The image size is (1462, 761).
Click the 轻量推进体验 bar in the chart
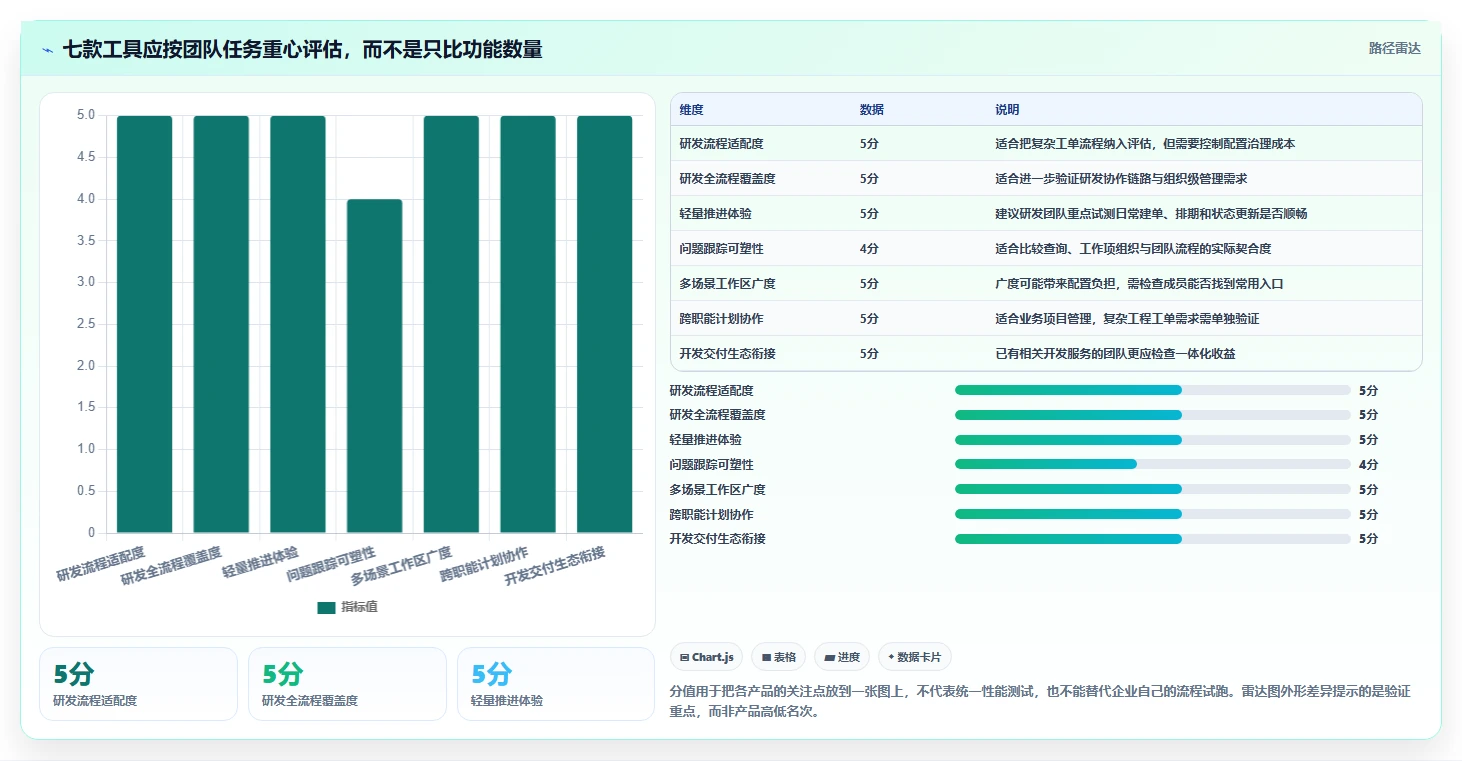[x=298, y=324]
